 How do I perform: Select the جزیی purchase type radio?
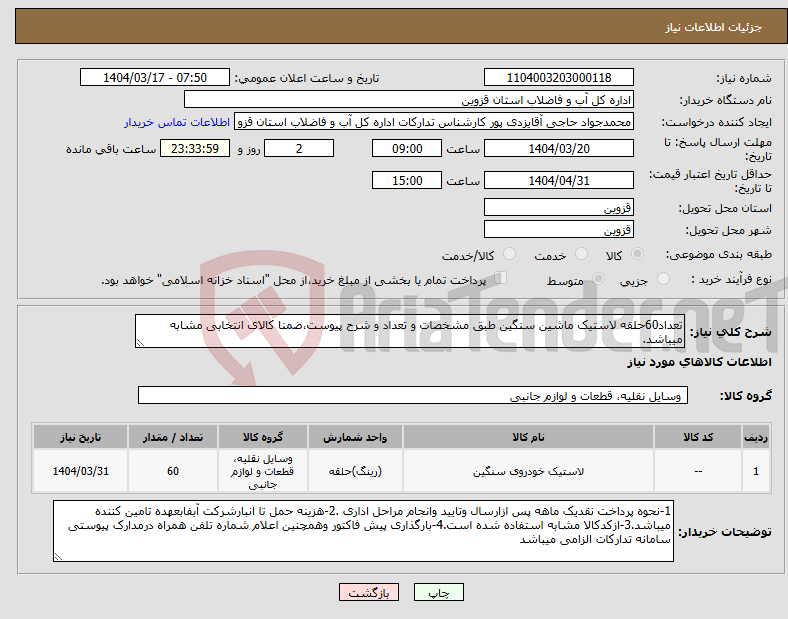pos(663,279)
